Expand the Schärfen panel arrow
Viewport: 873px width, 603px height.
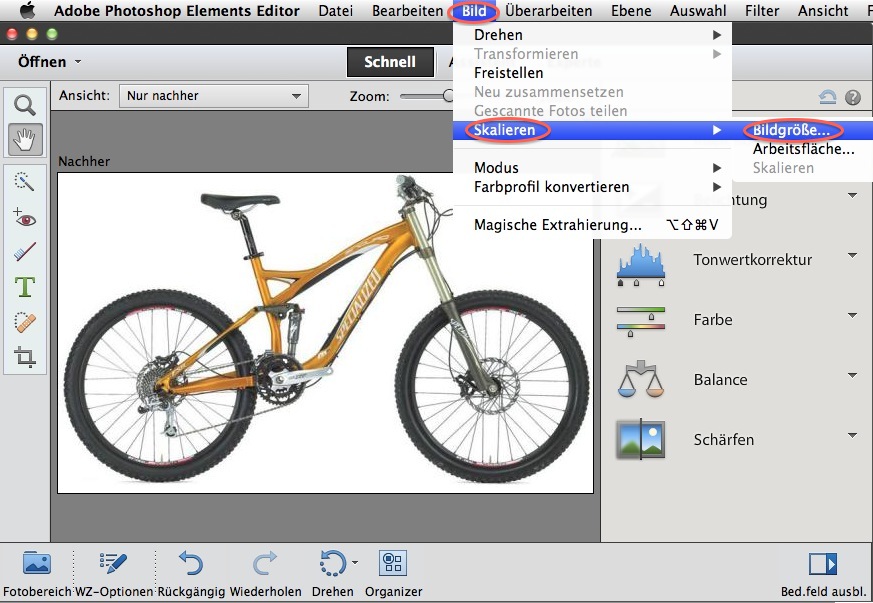point(852,435)
